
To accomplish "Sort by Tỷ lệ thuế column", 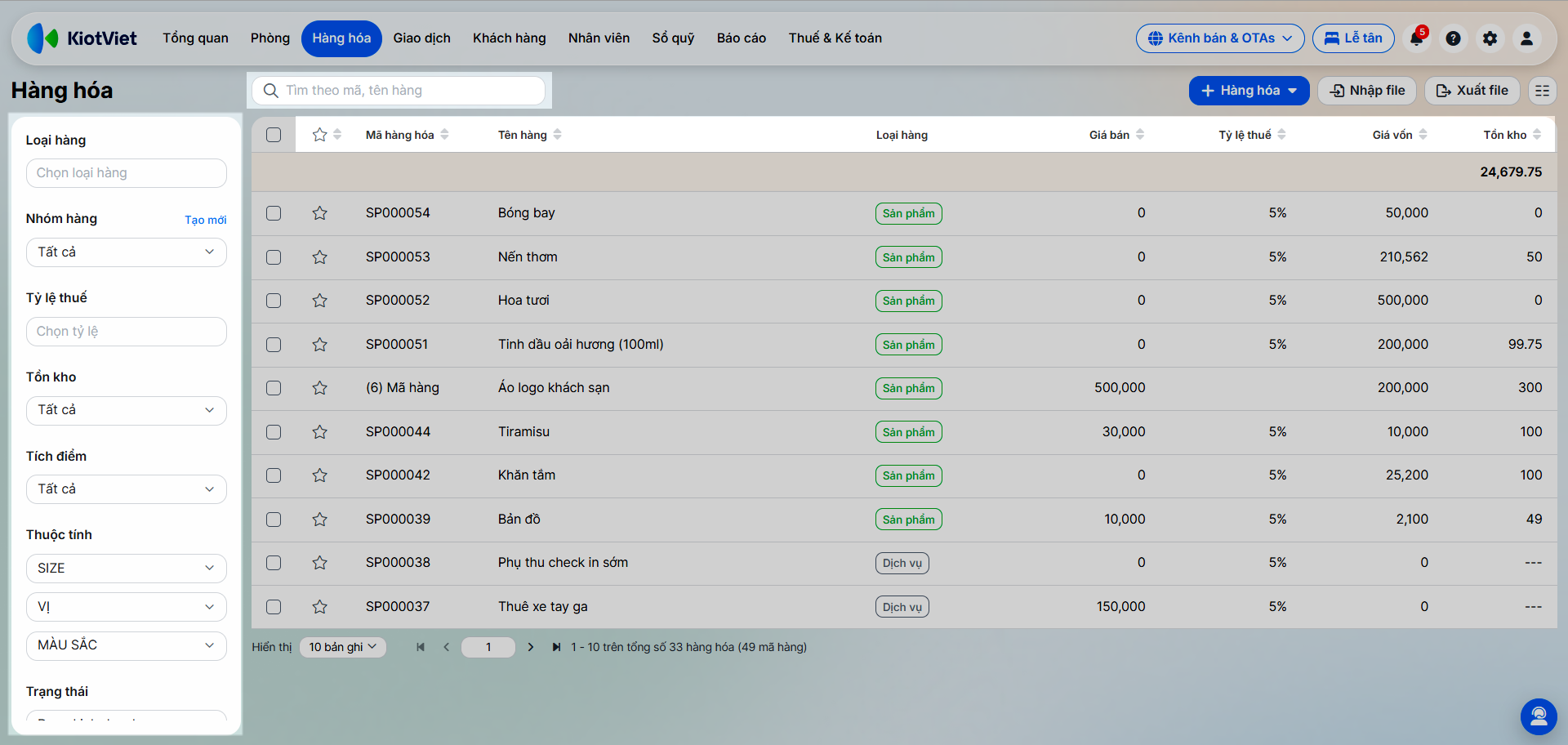I will tap(1253, 135).
